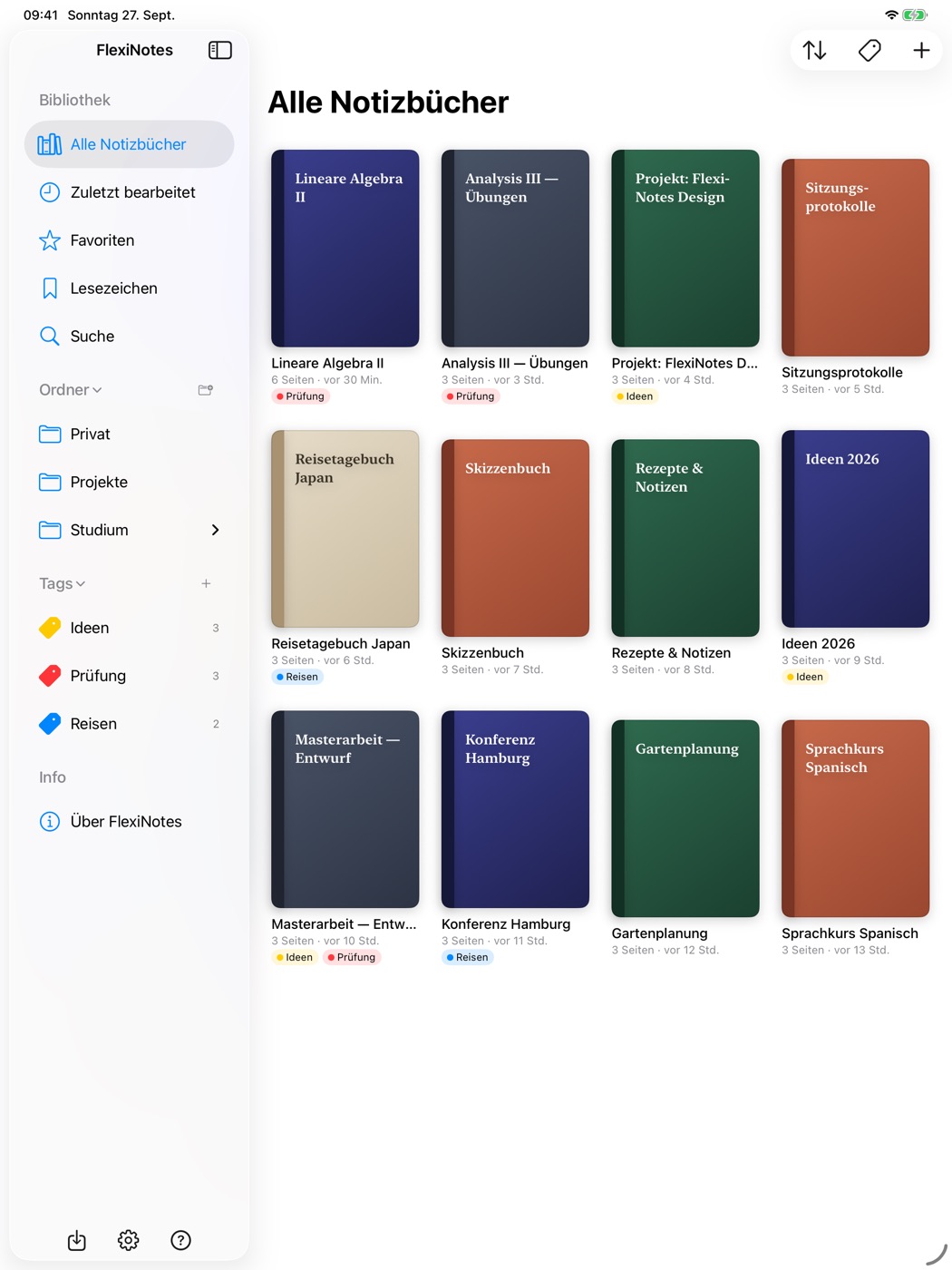The height and width of the screenshot is (1270, 952).
Task: Click Reisen tag under Konferenz Hamburg
Action: point(468,957)
